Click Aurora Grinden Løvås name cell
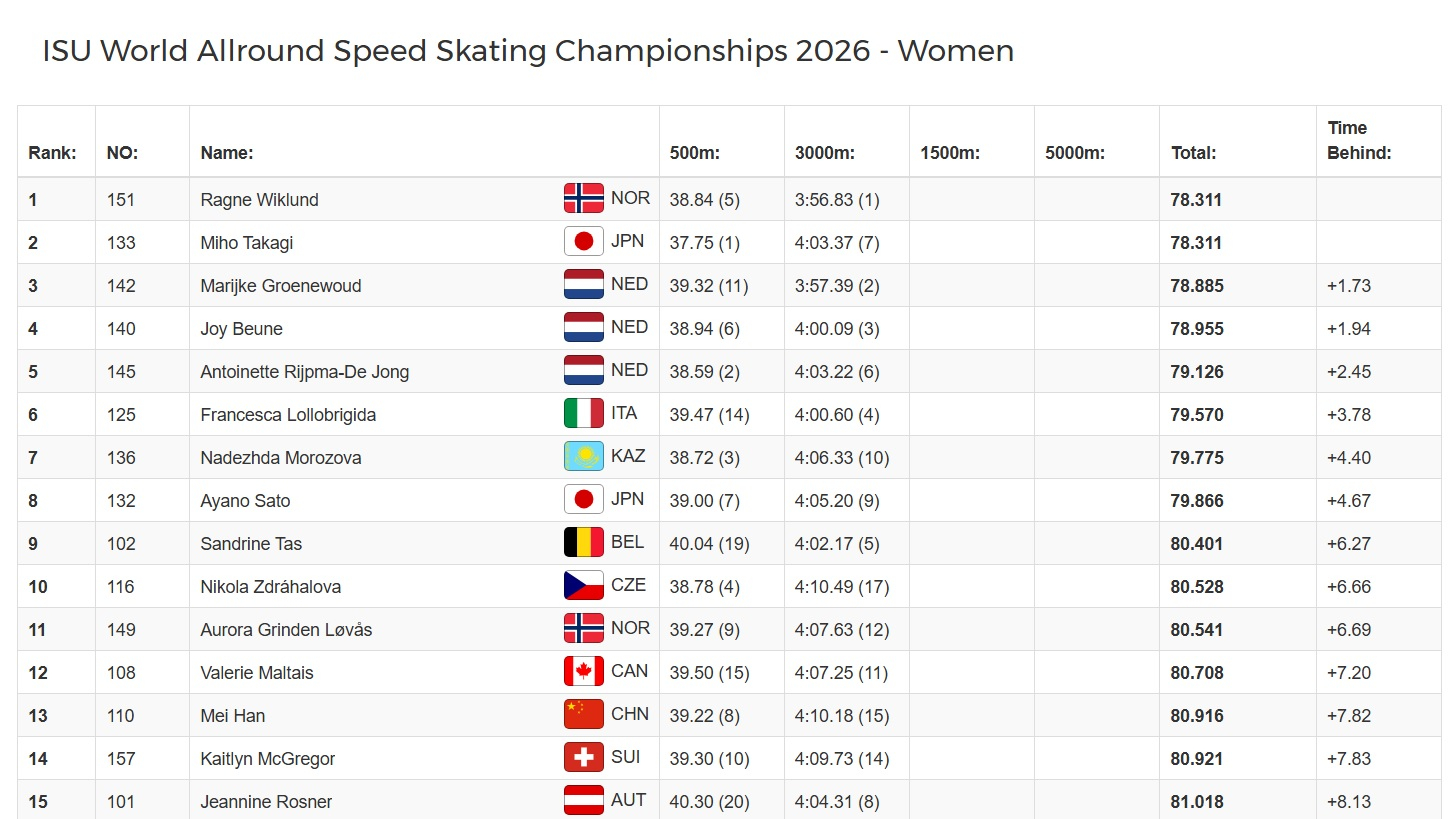Image resolution: width=1453 pixels, height=819 pixels. [286, 629]
